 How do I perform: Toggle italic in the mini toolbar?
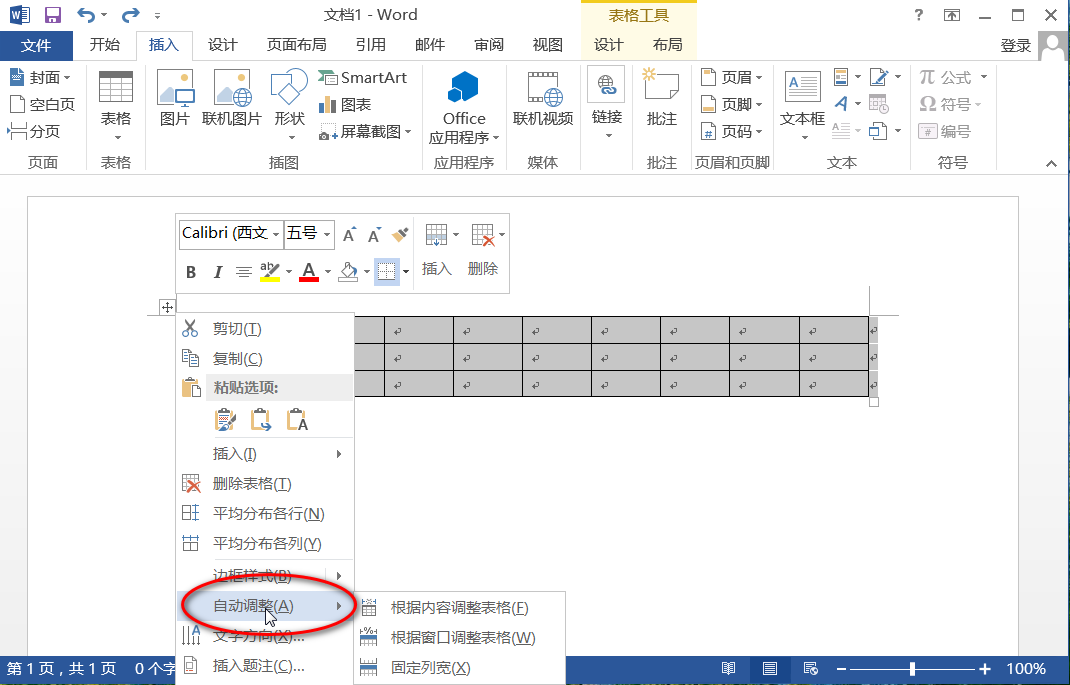(218, 272)
